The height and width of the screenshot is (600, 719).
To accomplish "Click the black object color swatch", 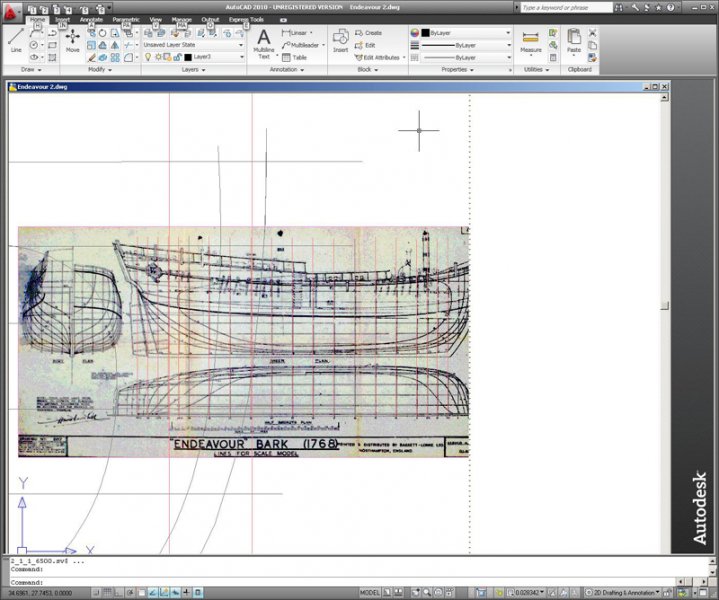I will click(425, 33).
